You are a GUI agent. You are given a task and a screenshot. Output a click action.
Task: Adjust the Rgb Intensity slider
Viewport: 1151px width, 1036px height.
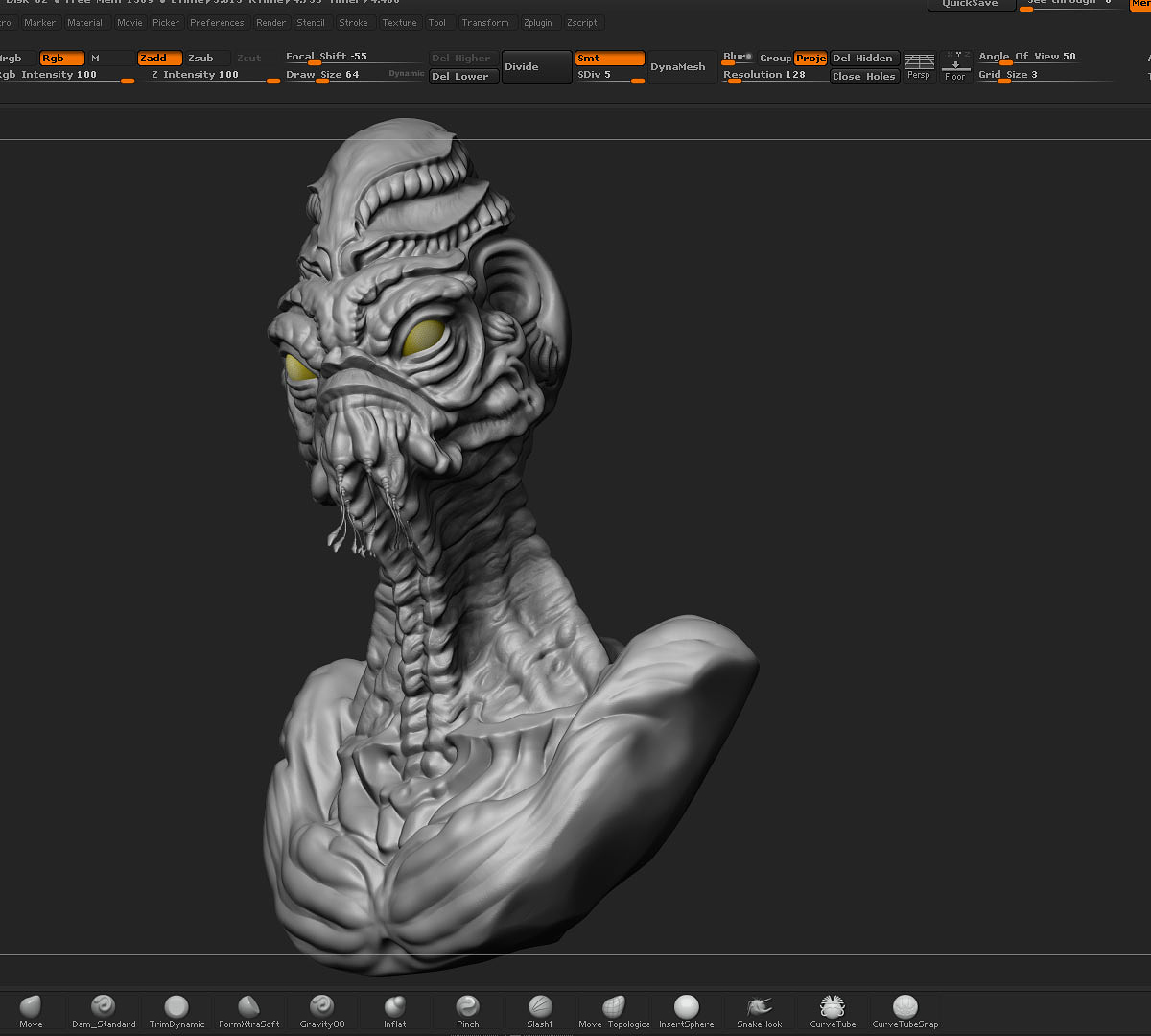point(67,76)
